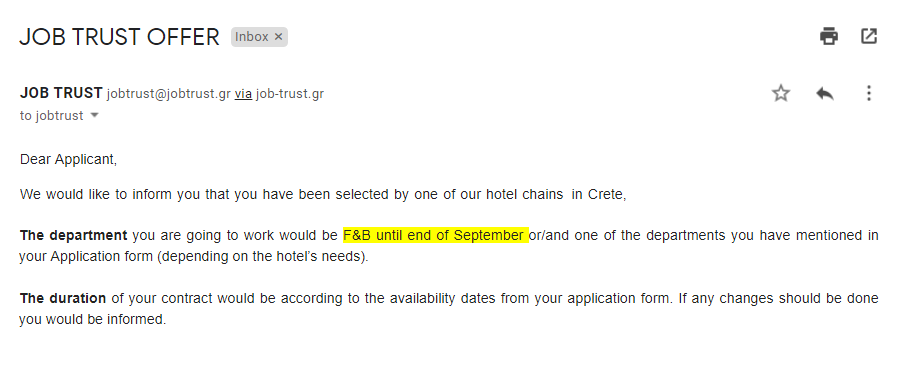Click the text 'you would be informed.'
Viewport: 906px width, 379px height.
(92, 319)
